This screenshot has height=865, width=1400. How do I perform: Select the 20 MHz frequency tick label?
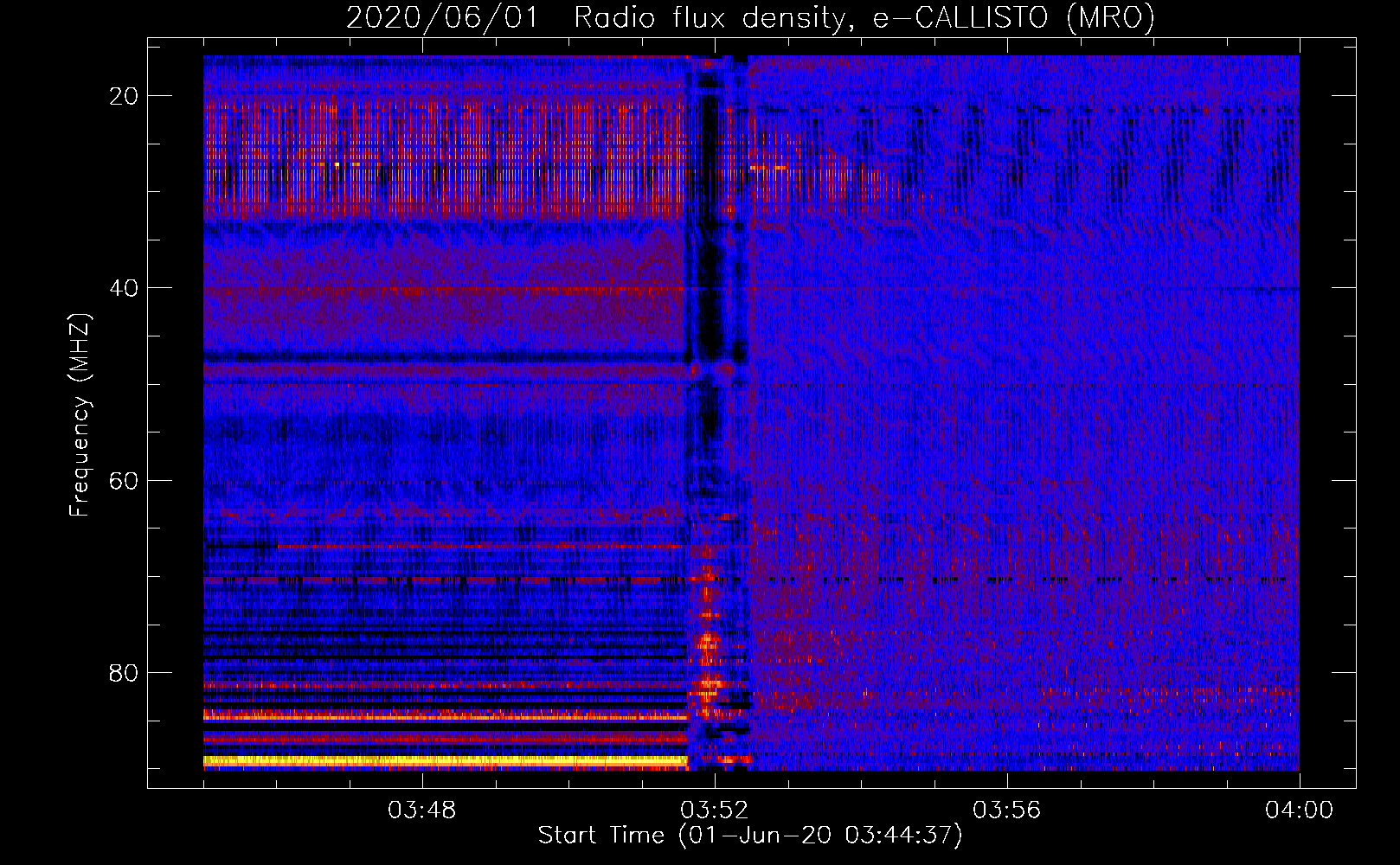[124, 96]
